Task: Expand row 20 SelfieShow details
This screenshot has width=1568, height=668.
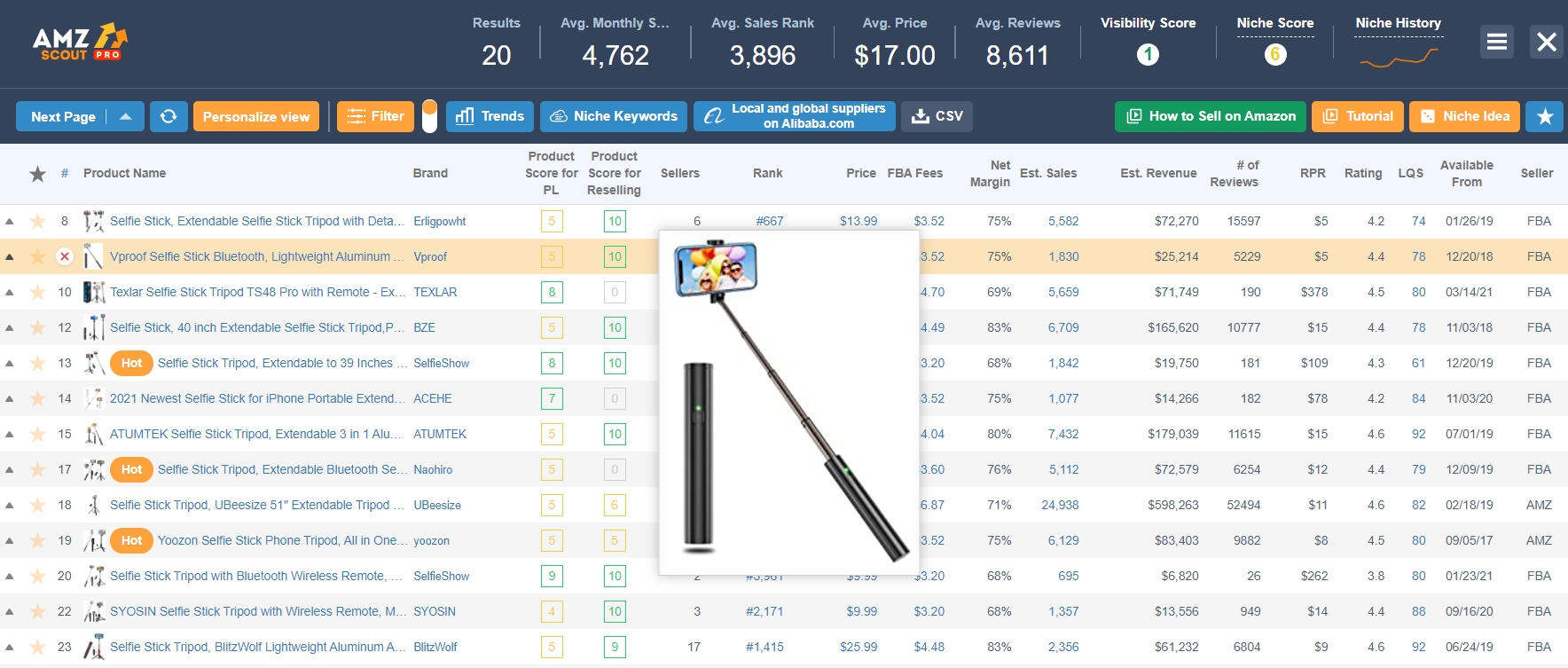Action: point(10,576)
